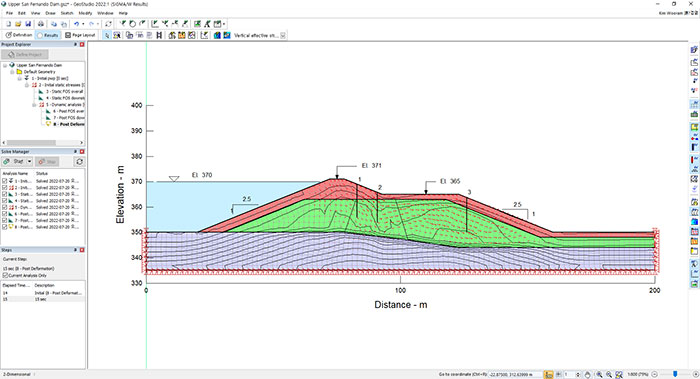Uncheck the analysis 8 - Post checkbox in Solve Manager
The height and width of the screenshot is (379, 700).
pyautogui.click(x=5, y=227)
